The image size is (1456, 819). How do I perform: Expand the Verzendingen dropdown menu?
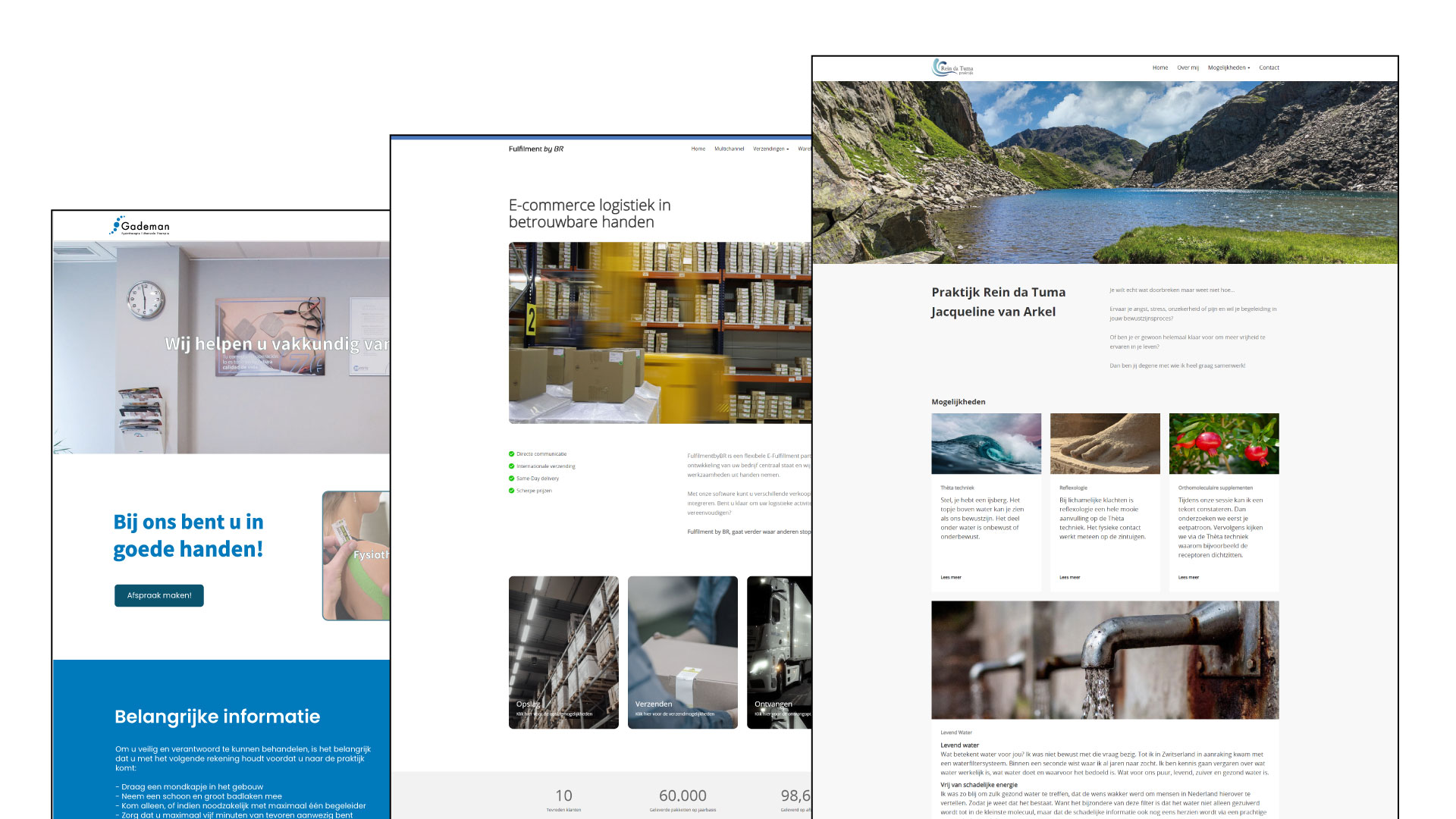[770, 149]
